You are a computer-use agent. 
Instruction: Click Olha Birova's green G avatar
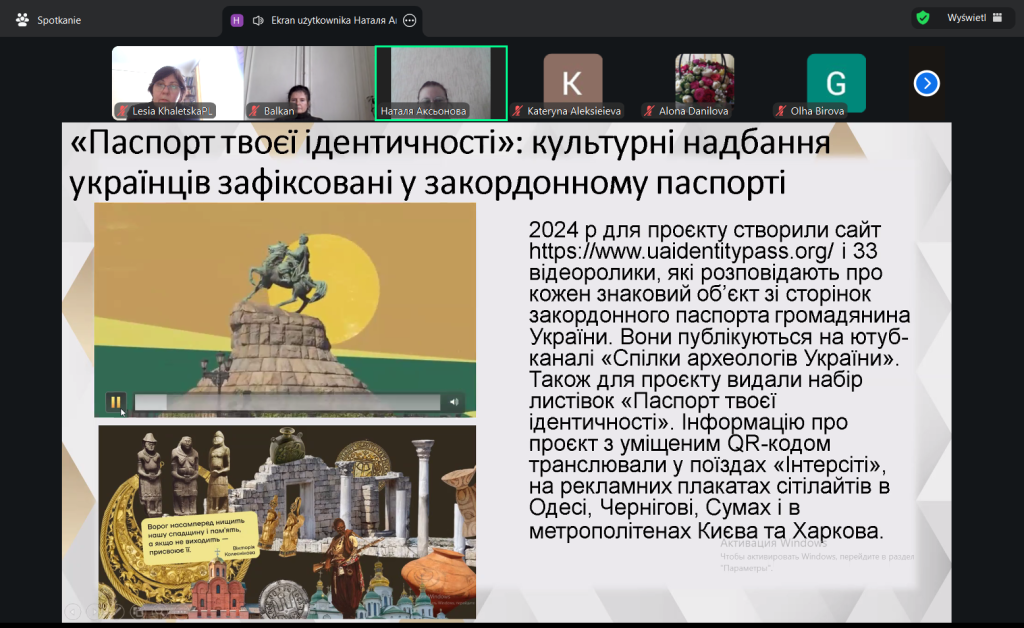836,81
